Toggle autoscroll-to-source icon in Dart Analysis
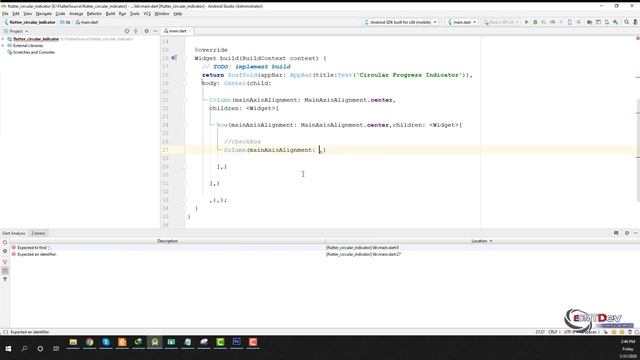The image size is (640, 360). tap(5, 261)
